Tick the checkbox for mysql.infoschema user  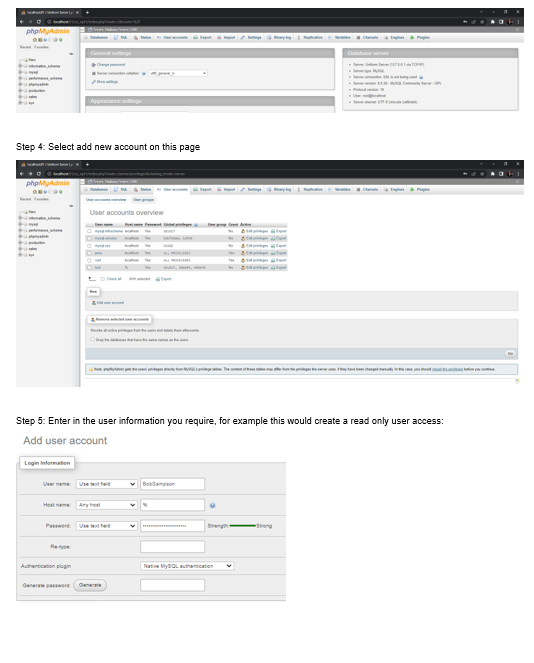(x=89, y=231)
